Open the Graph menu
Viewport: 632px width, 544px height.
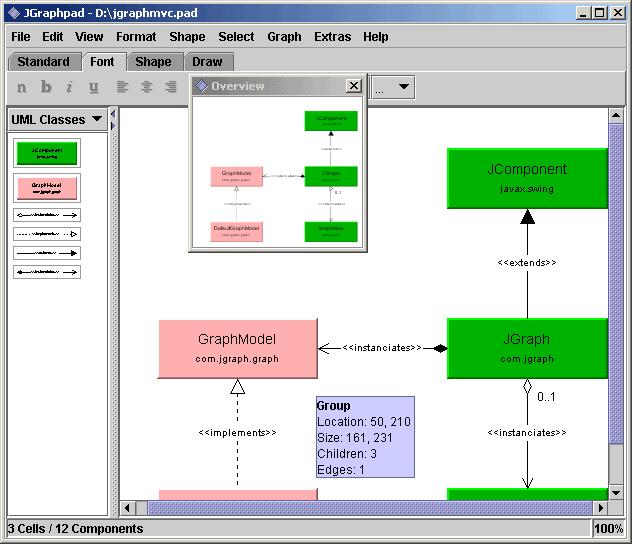tap(284, 37)
